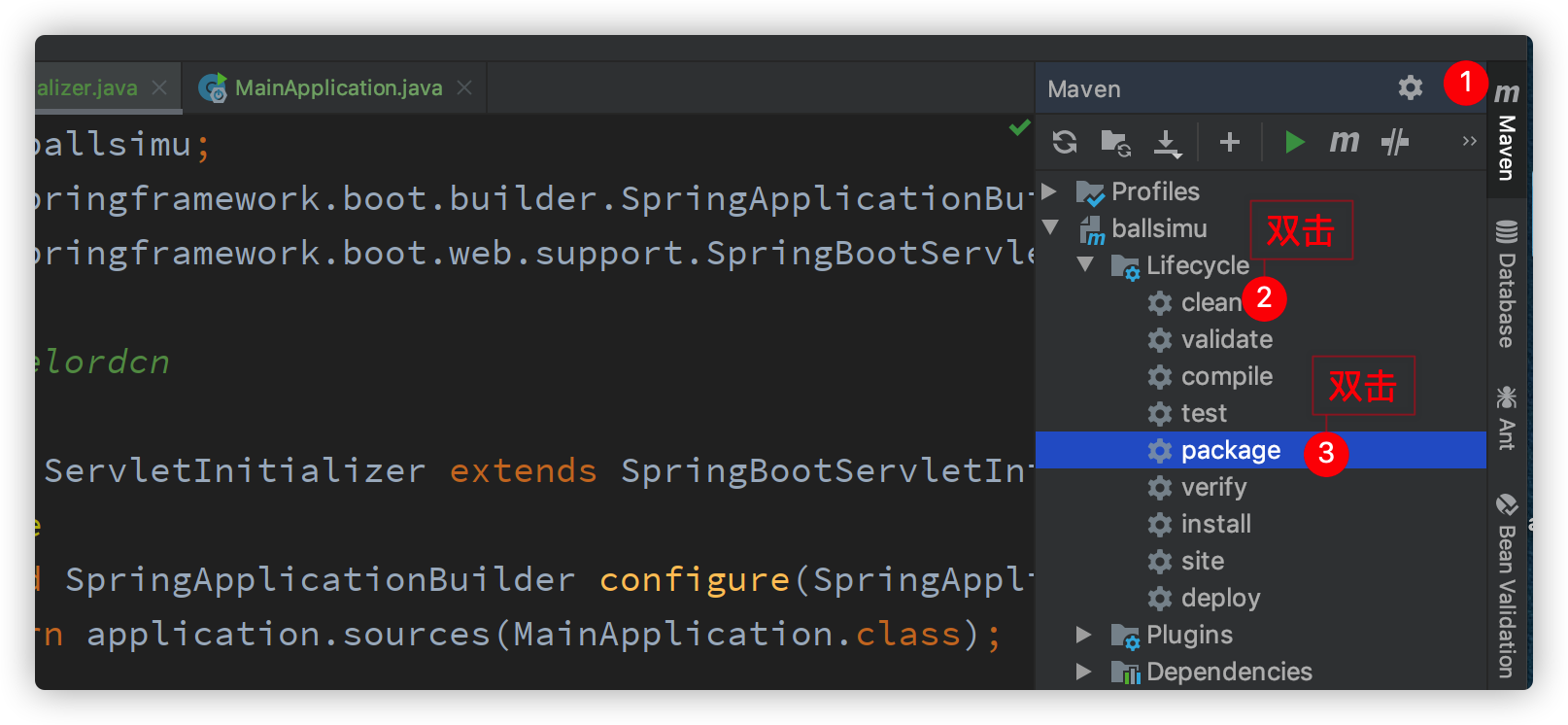Select the clean lifecycle goal
The height and width of the screenshot is (725, 1568).
pos(1211,302)
